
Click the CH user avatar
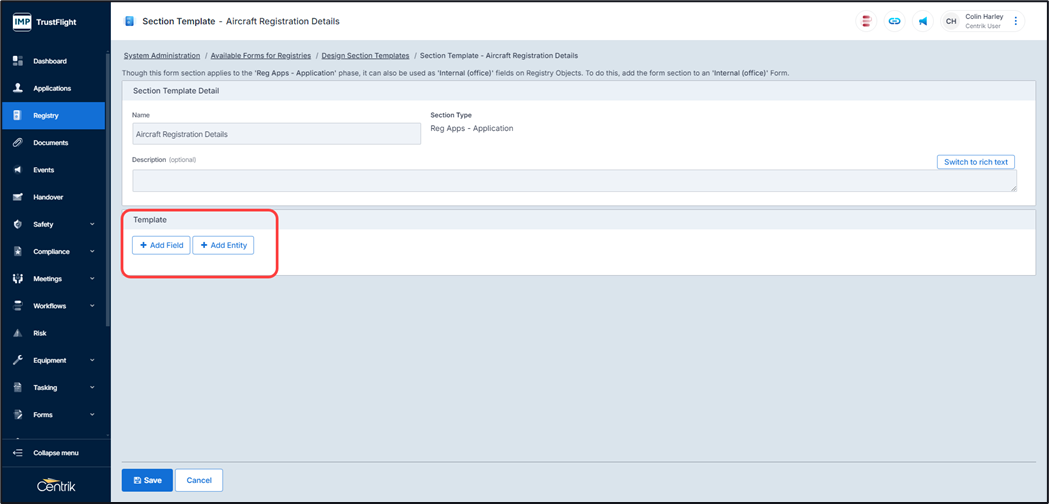951,21
